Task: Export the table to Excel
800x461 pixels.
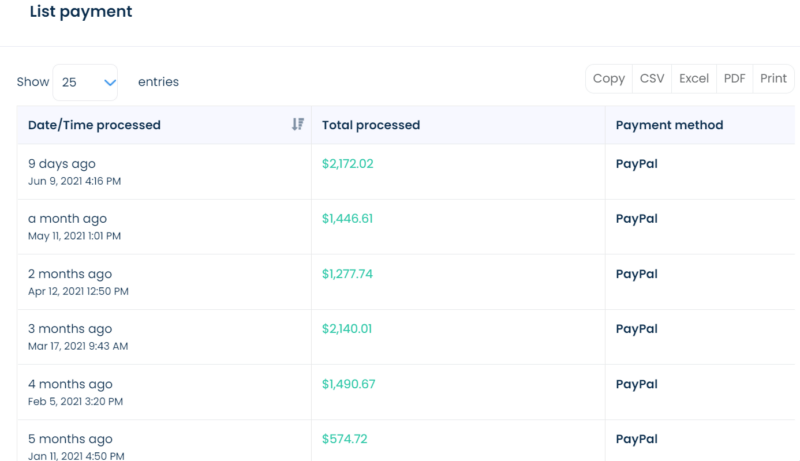Action: [694, 79]
